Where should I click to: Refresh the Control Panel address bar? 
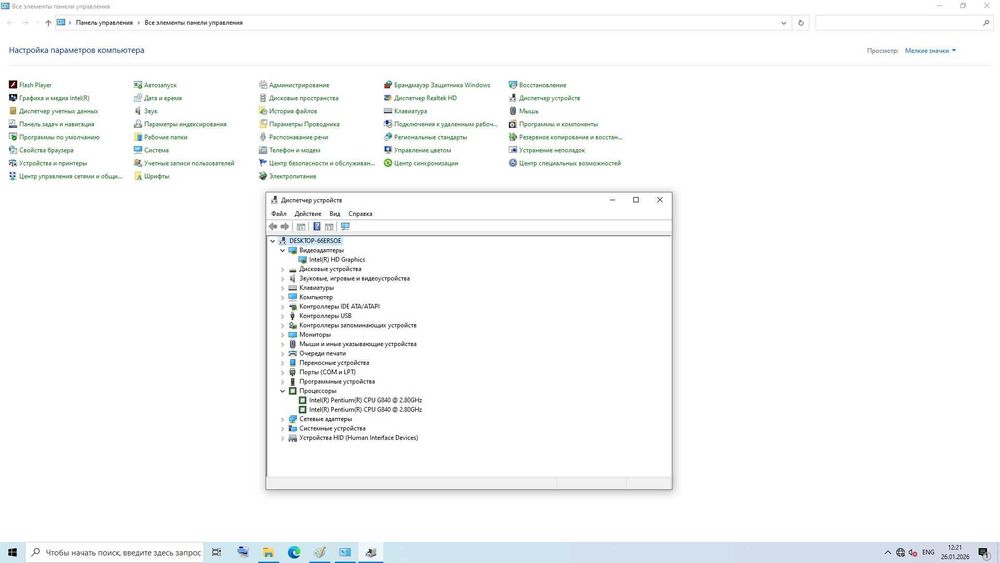(x=801, y=23)
